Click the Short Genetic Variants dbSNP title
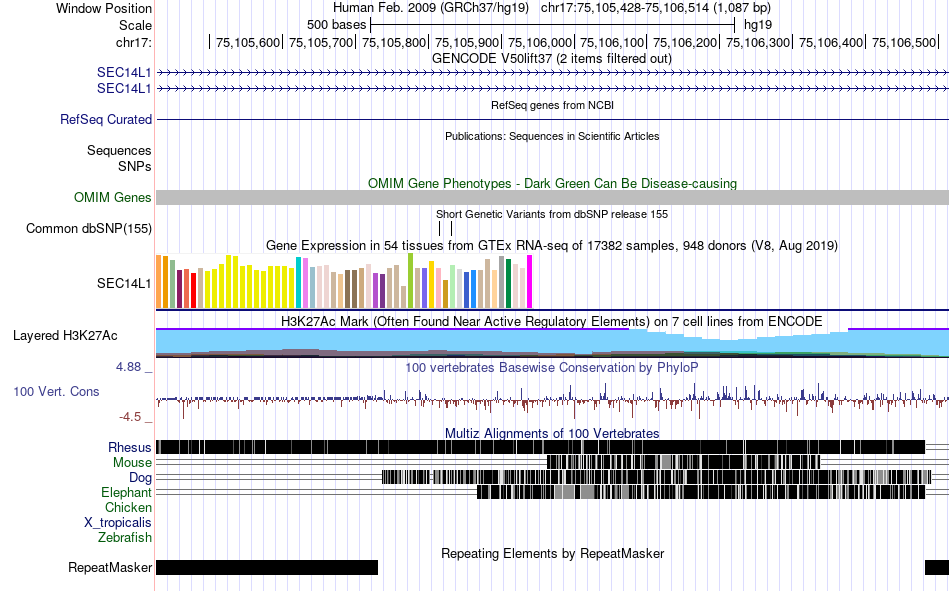 pyautogui.click(x=552, y=215)
